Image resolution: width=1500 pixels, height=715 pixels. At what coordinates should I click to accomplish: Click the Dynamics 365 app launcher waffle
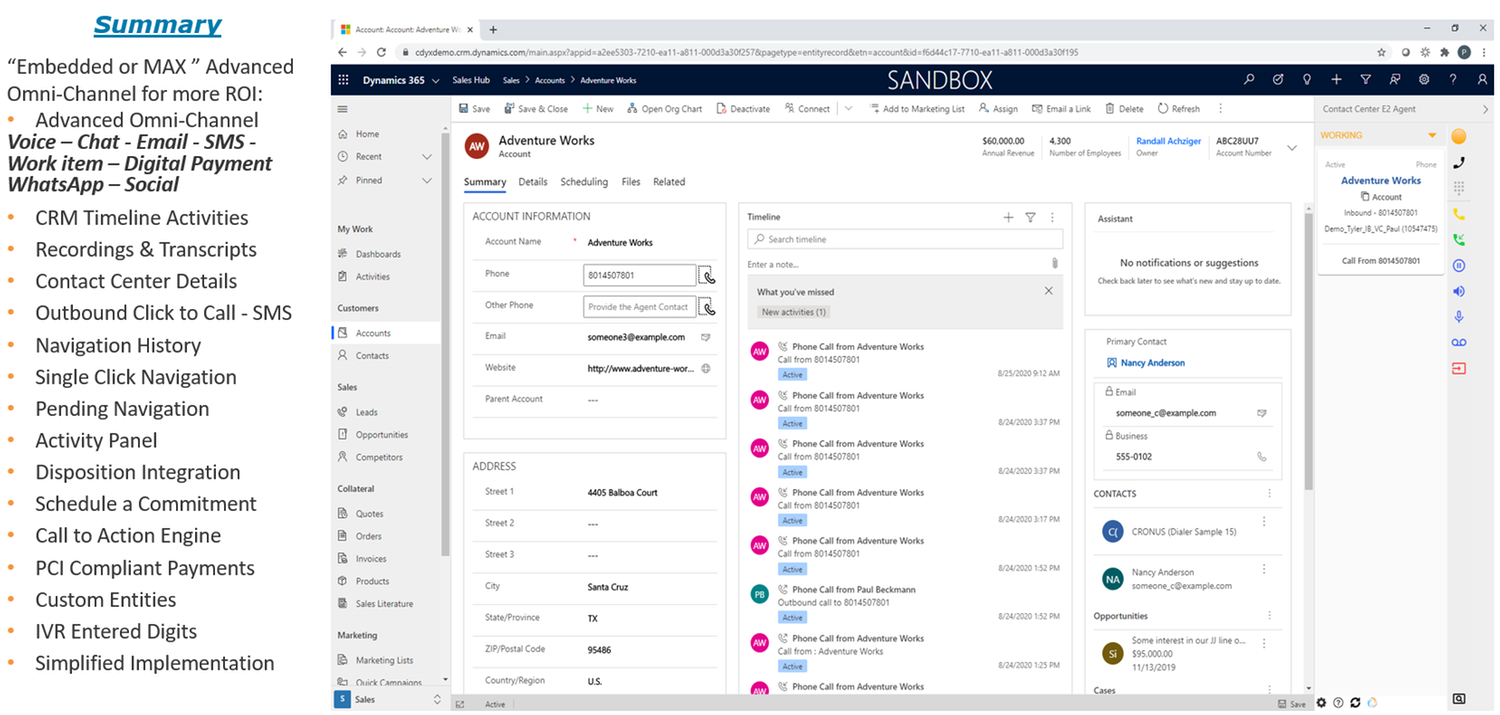tap(343, 80)
